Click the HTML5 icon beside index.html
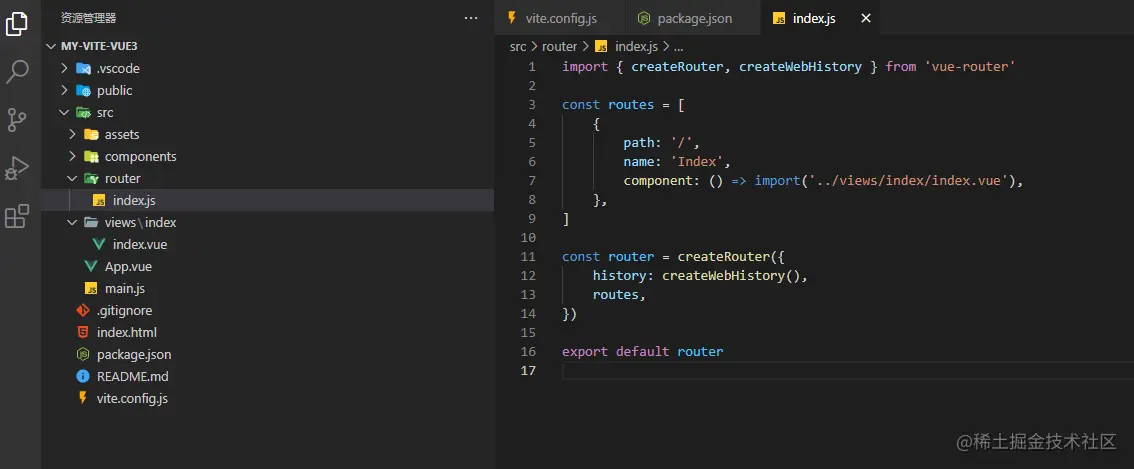Image resolution: width=1134 pixels, height=469 pixels. (83, 332)
